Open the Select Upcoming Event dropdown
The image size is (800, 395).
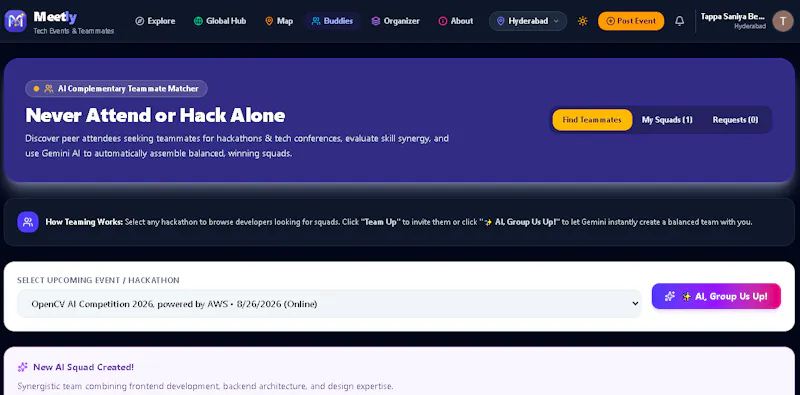click(x=329, y=304)
